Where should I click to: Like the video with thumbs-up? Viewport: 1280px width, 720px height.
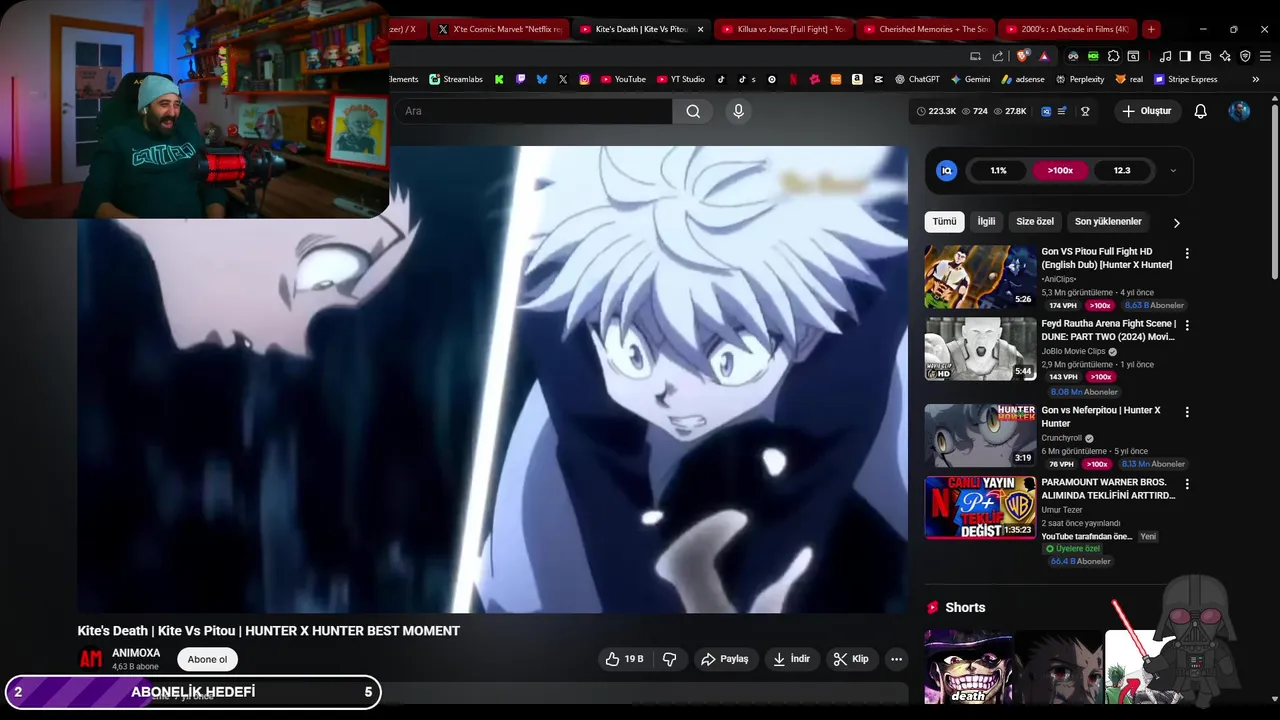click(x=624, y=659)
